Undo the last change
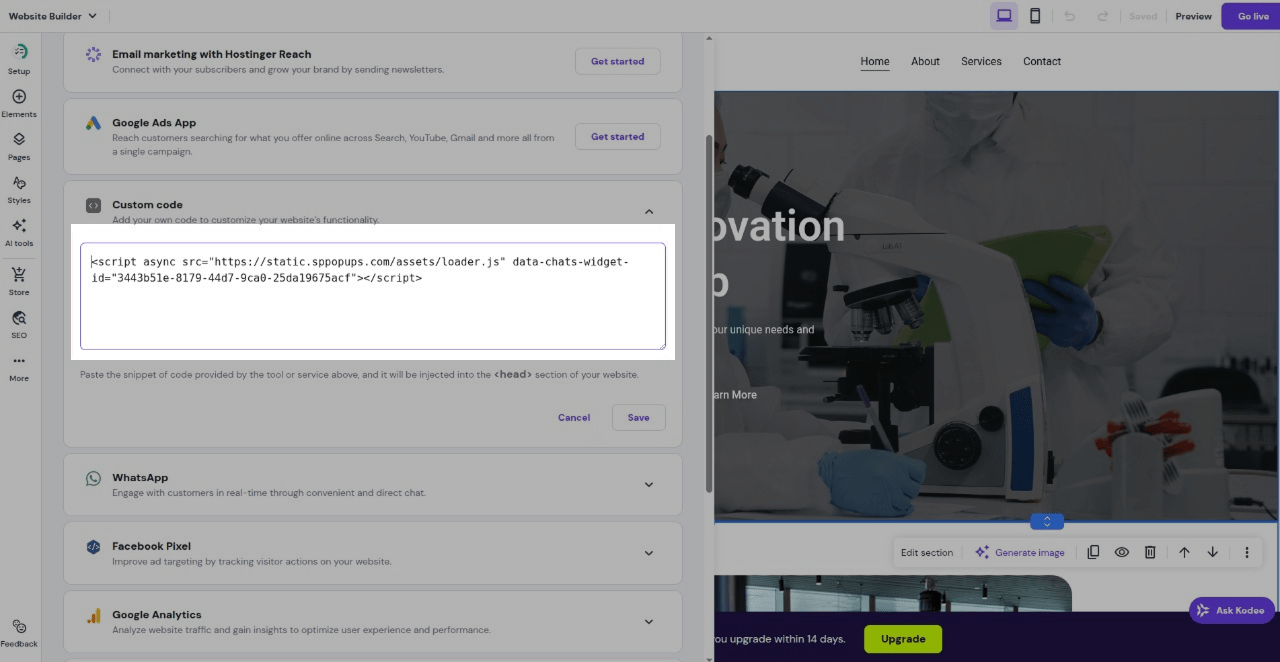Viewport: 1280px width, 662px height. point(1069,16)
